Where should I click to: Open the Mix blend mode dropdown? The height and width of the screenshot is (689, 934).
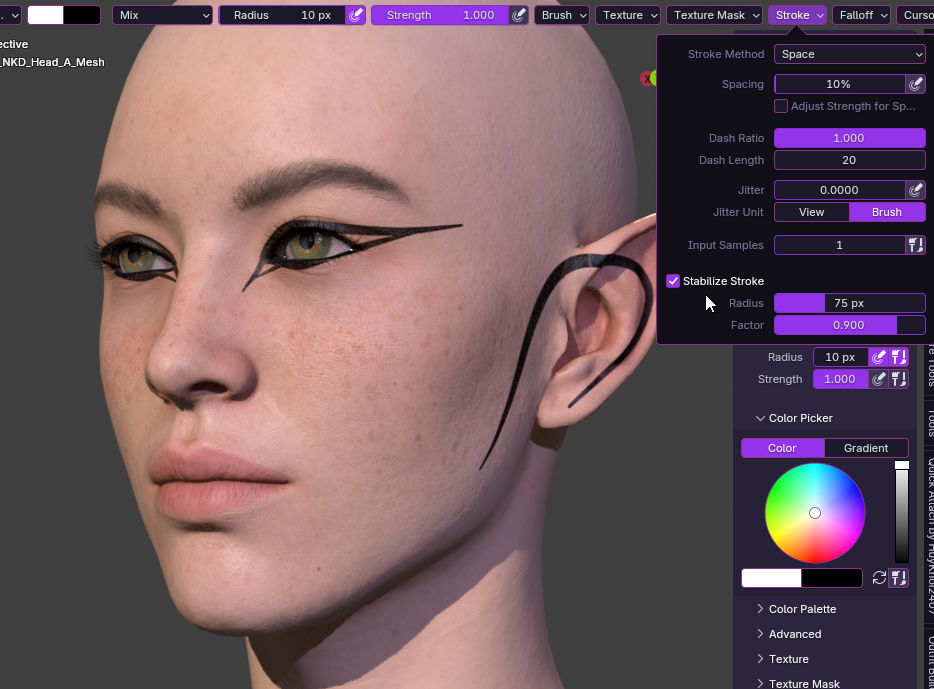[163, 15]
